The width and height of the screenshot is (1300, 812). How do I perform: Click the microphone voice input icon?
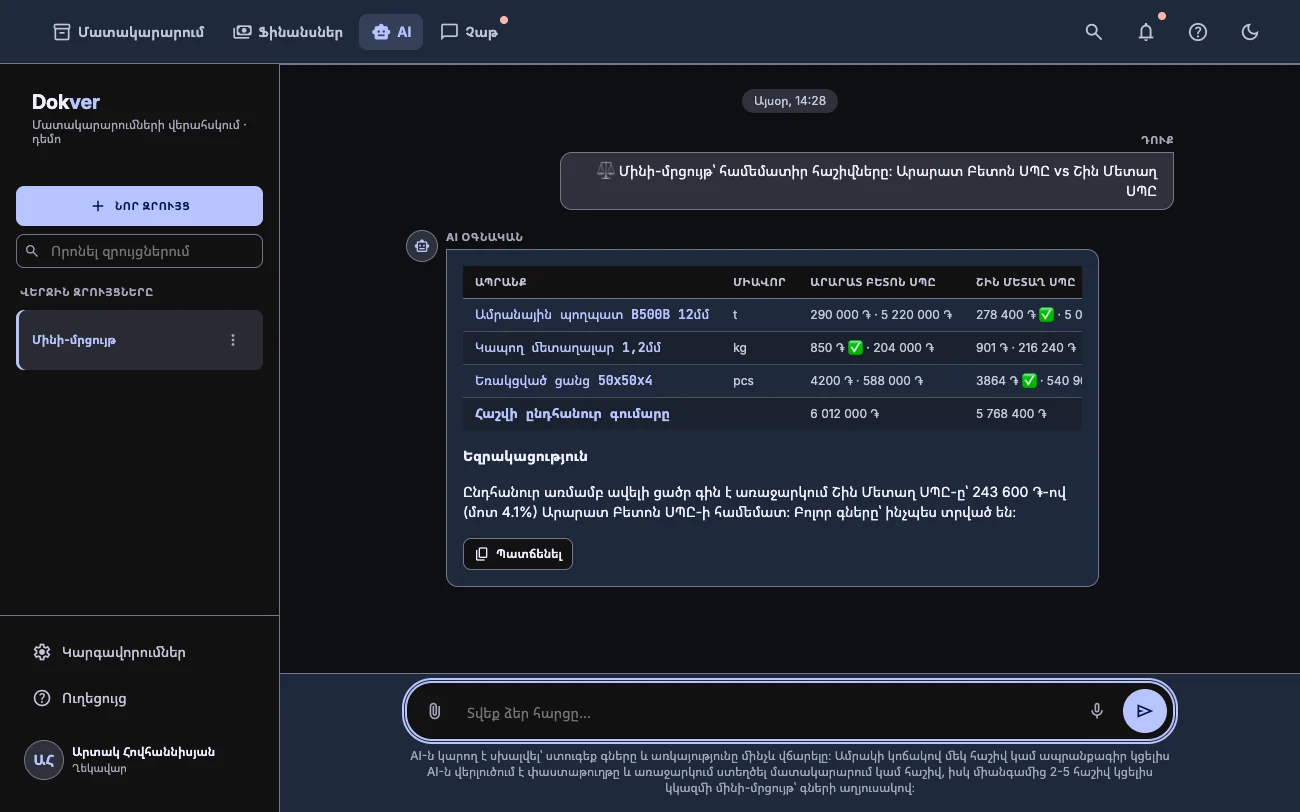[x=1097, y=711]
